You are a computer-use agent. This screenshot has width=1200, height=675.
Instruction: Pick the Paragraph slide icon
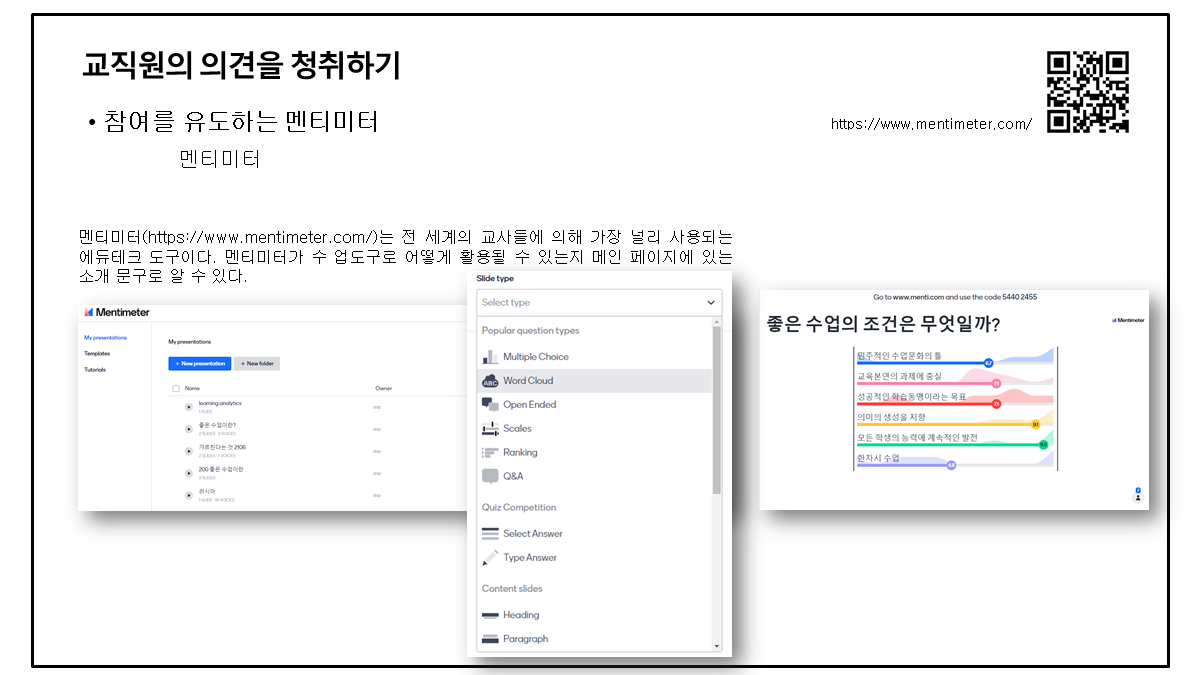490,639
